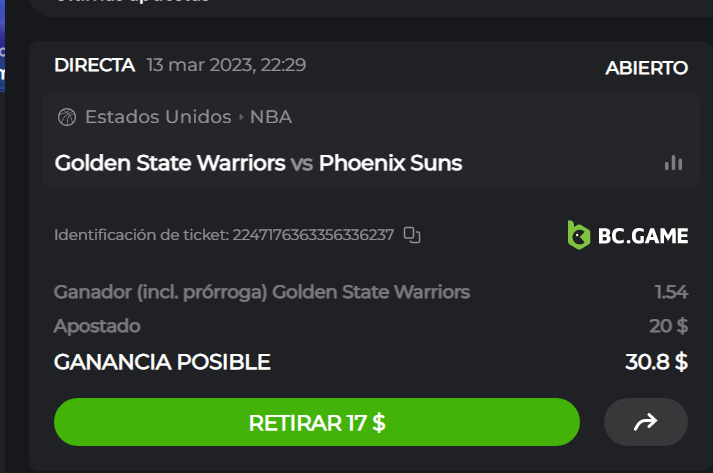Click the BC.GAME brand text
Viewport: 713px width, 473px height.
pos(642,236)
